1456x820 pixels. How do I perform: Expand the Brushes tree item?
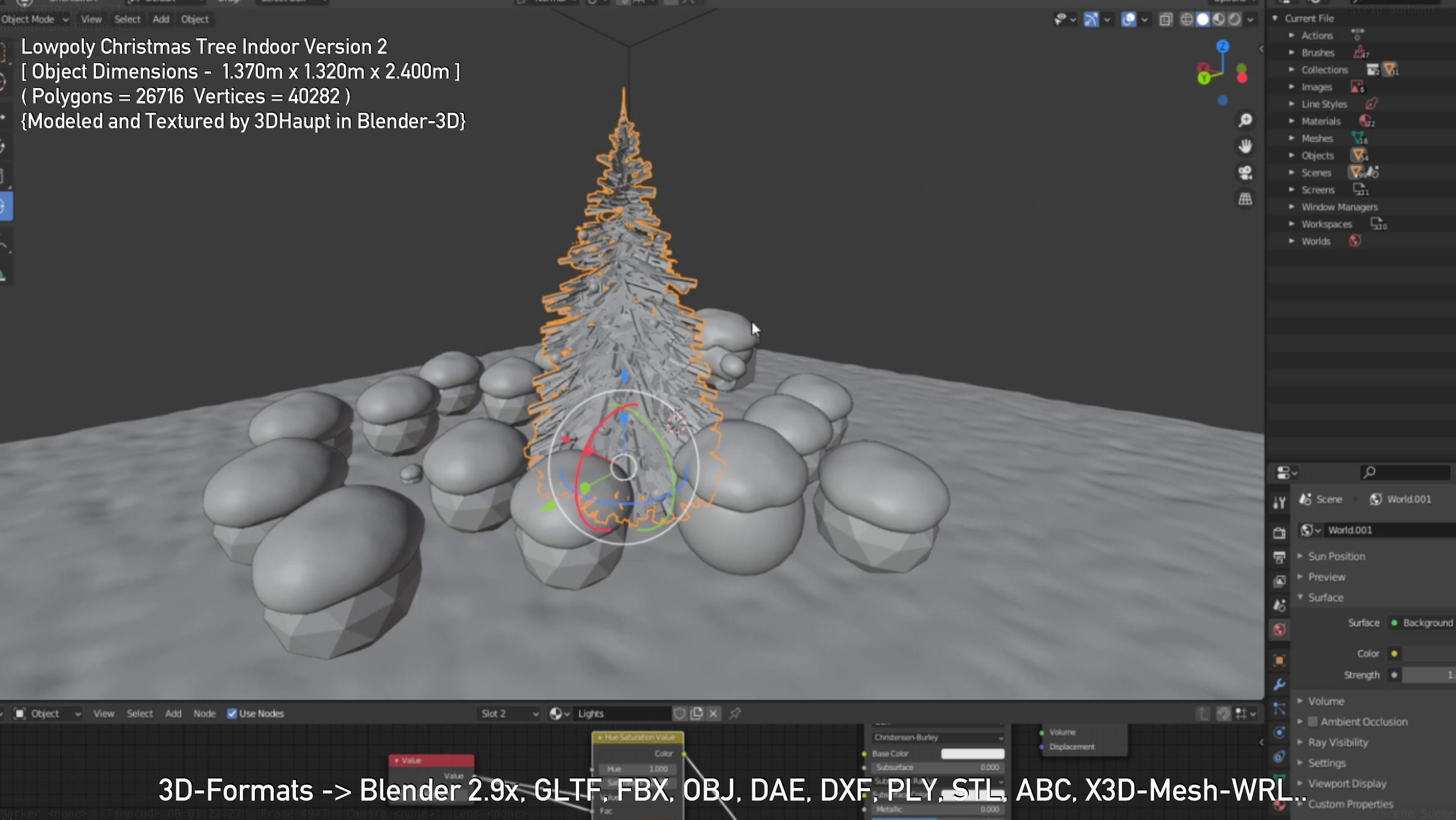[1291, 52]
